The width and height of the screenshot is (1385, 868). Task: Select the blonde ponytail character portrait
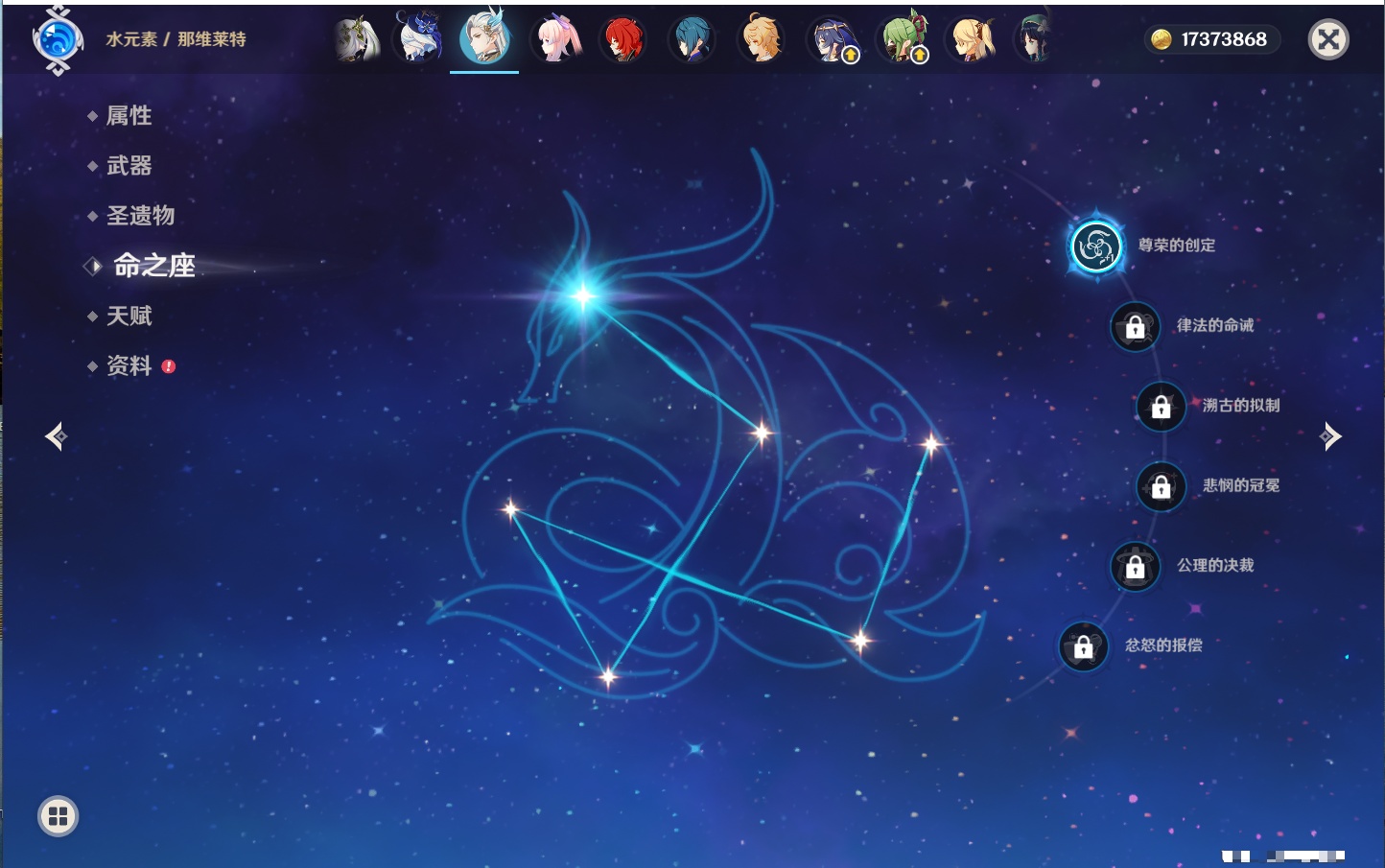pos(972,39)
